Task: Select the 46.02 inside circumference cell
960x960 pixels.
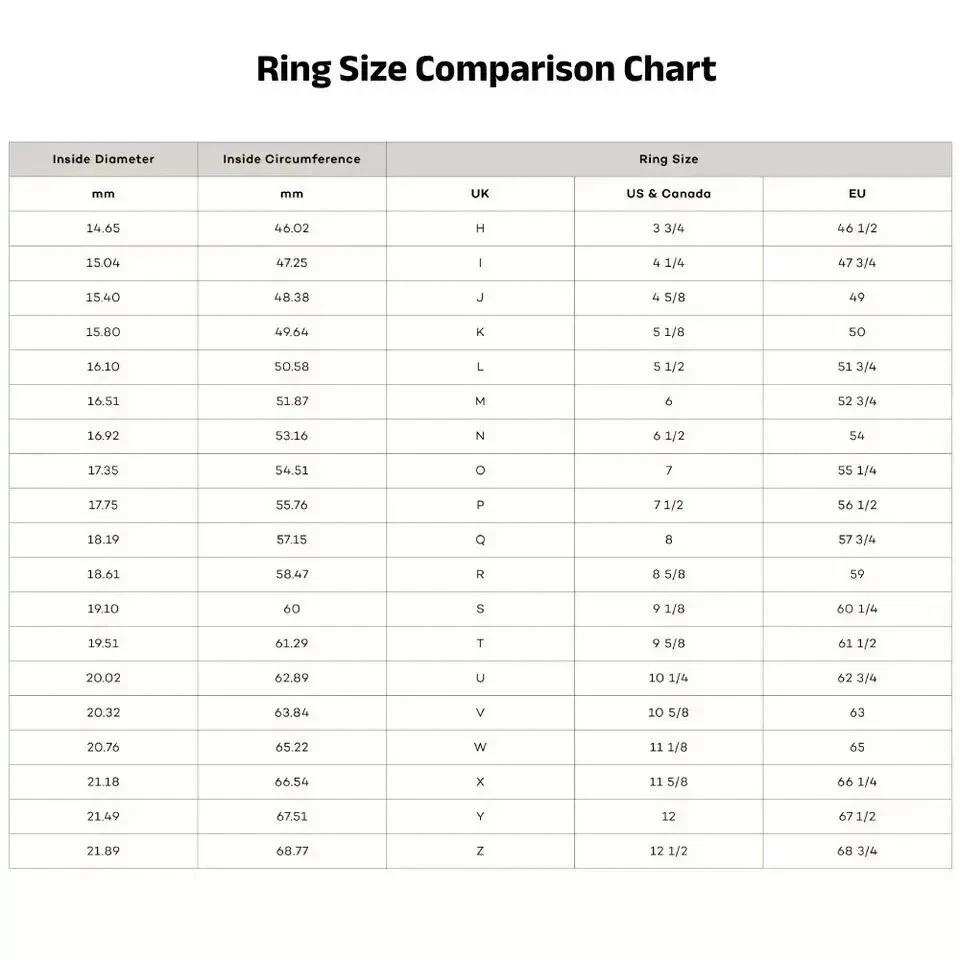Action: click(x=291, y=228)
